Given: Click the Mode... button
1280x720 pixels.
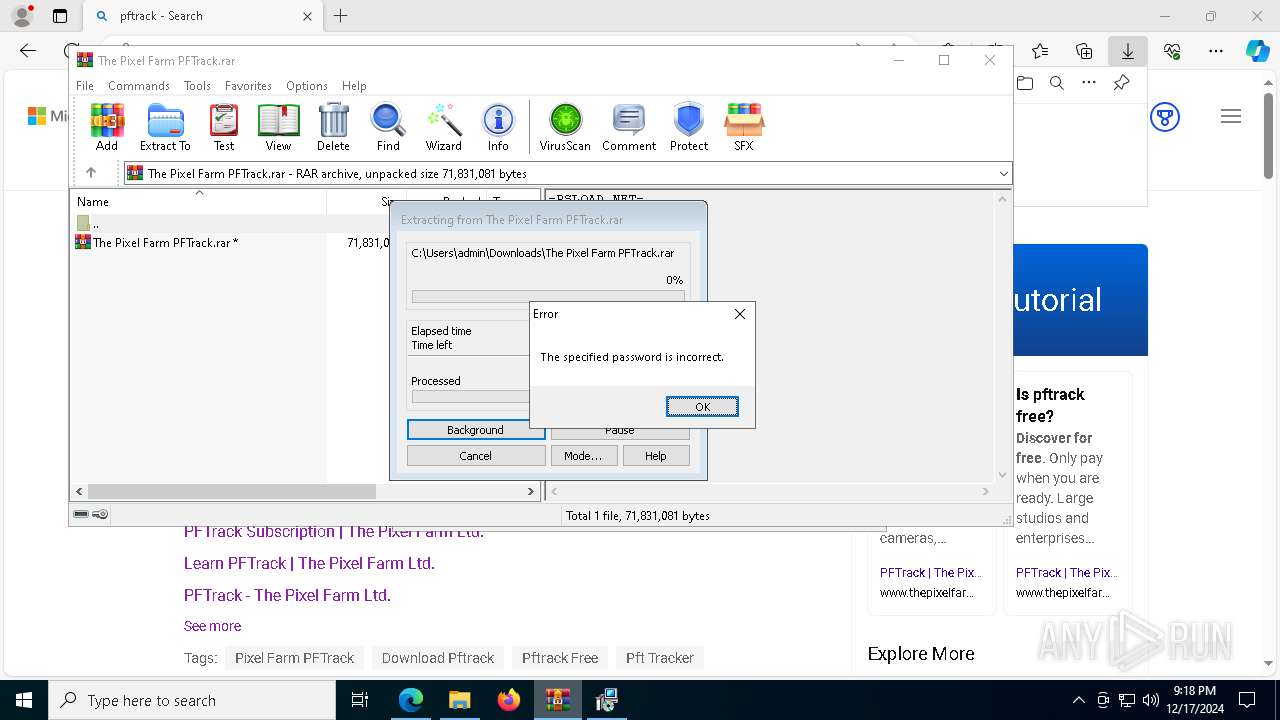Looking at the screenshot, I should (x=583, y=456).
